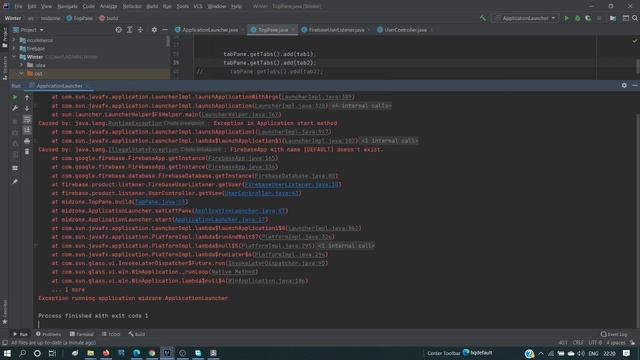Expand the ecommerce module
The height and width of the screenshot is (360, 640).
[x=14, y=40]
